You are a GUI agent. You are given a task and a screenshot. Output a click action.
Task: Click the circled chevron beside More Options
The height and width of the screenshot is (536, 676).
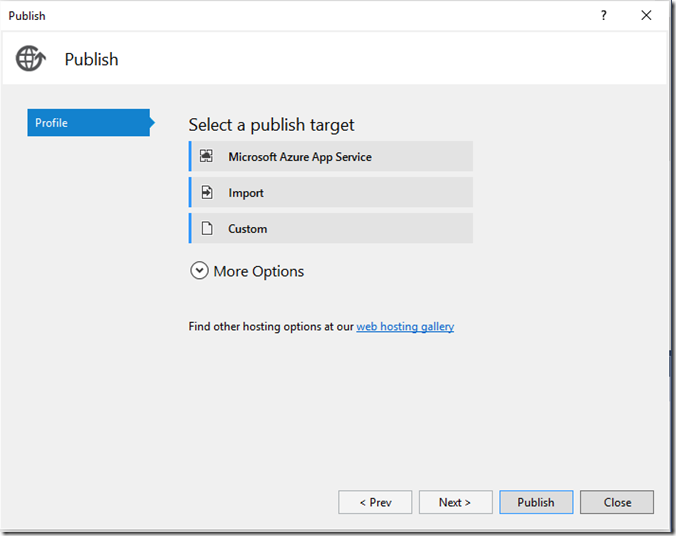[x=199, y=271]
